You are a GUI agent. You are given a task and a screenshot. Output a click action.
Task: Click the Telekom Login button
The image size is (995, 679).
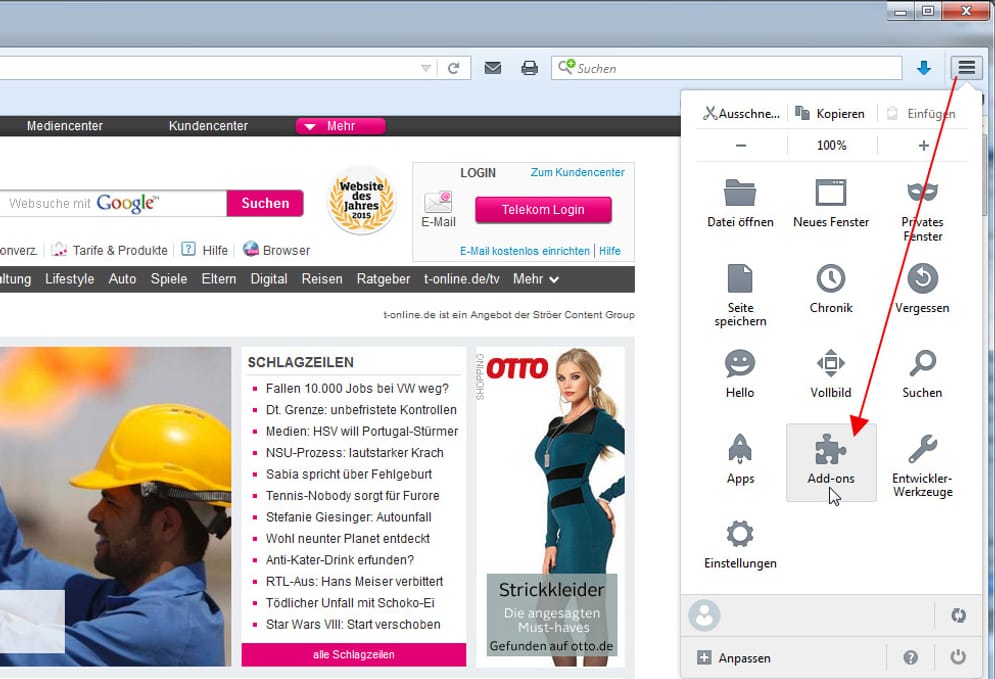click(543, 210)
